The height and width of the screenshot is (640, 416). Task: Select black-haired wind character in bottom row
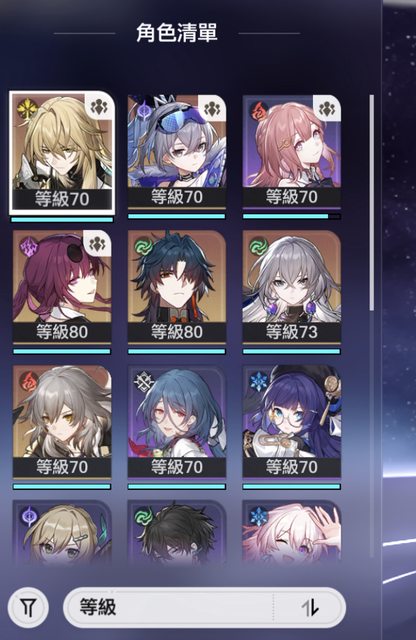pos(177,531)
